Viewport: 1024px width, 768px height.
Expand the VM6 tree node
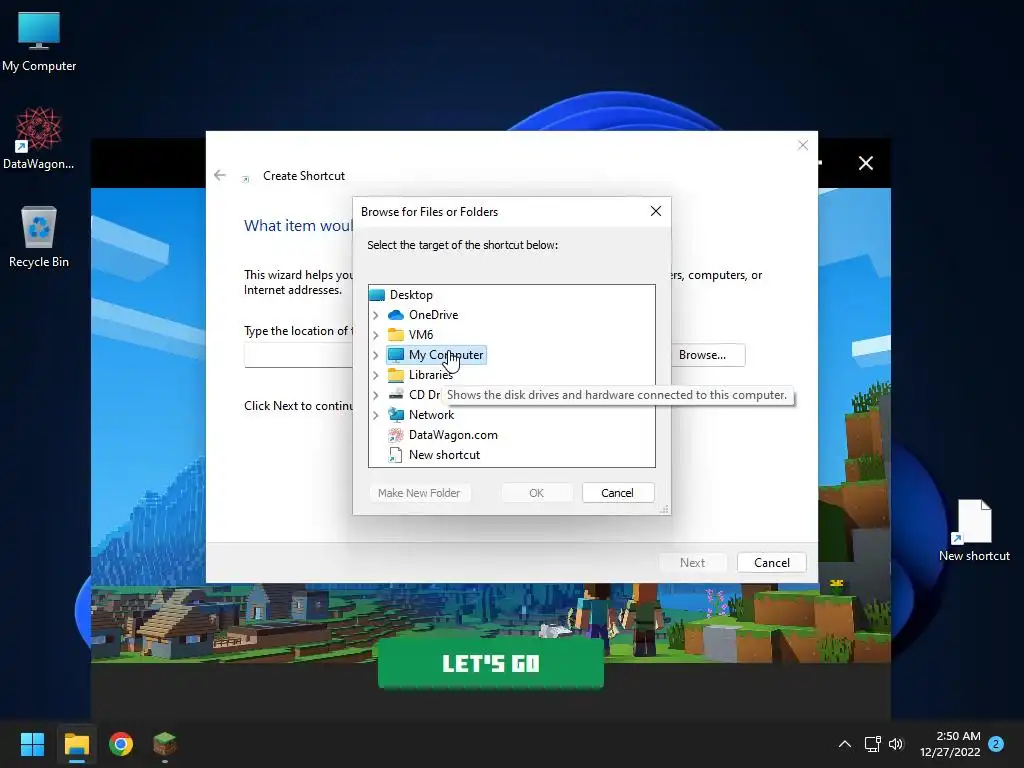[x=376, y=335]
